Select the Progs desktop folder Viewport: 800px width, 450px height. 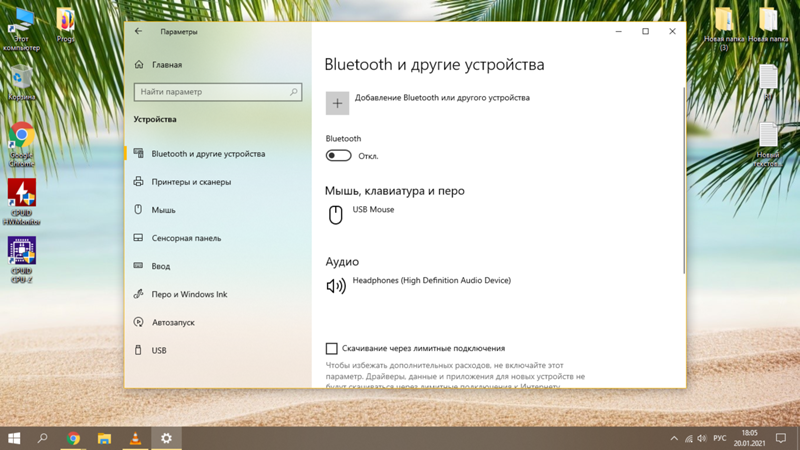65,25
